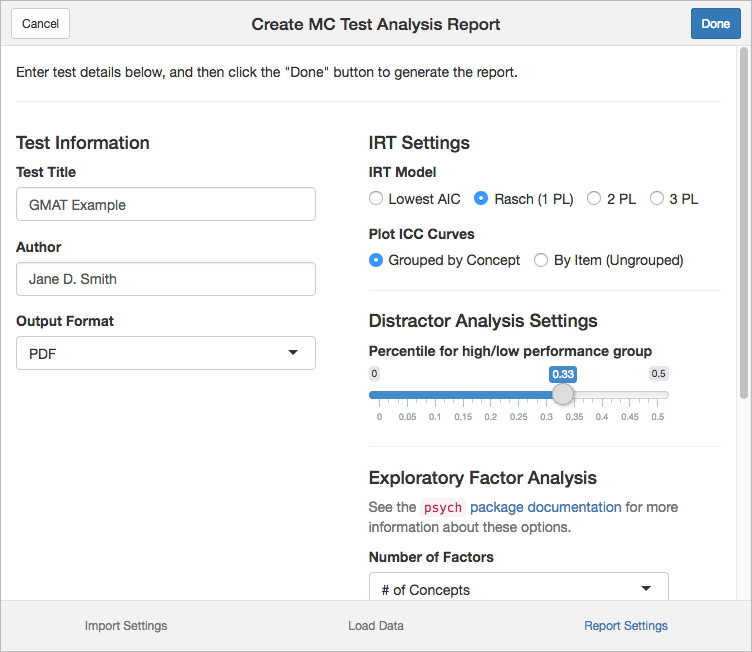This screenshot has height=652, width=752.
Task: Click into the Test Title input field
Action: (x=166, y=204)
